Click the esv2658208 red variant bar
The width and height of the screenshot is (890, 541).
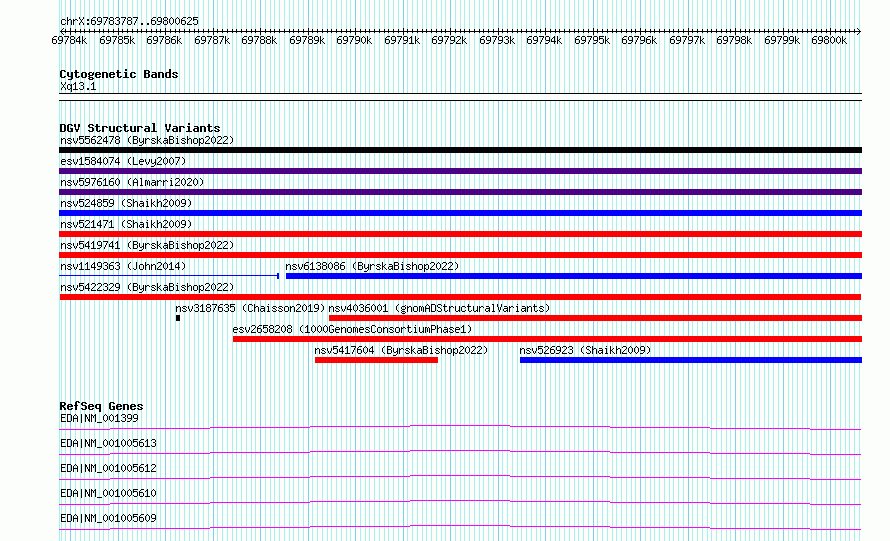tap(547, 339)
